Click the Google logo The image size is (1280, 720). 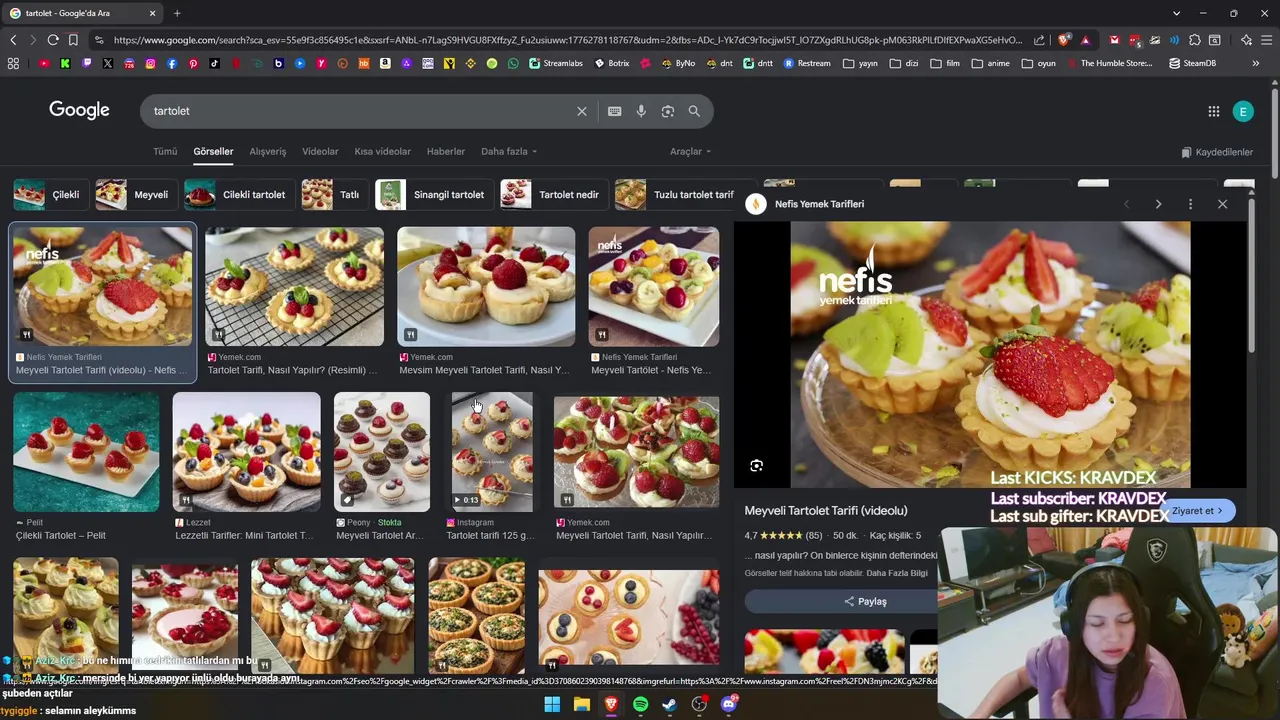click(x=79, y=110)
